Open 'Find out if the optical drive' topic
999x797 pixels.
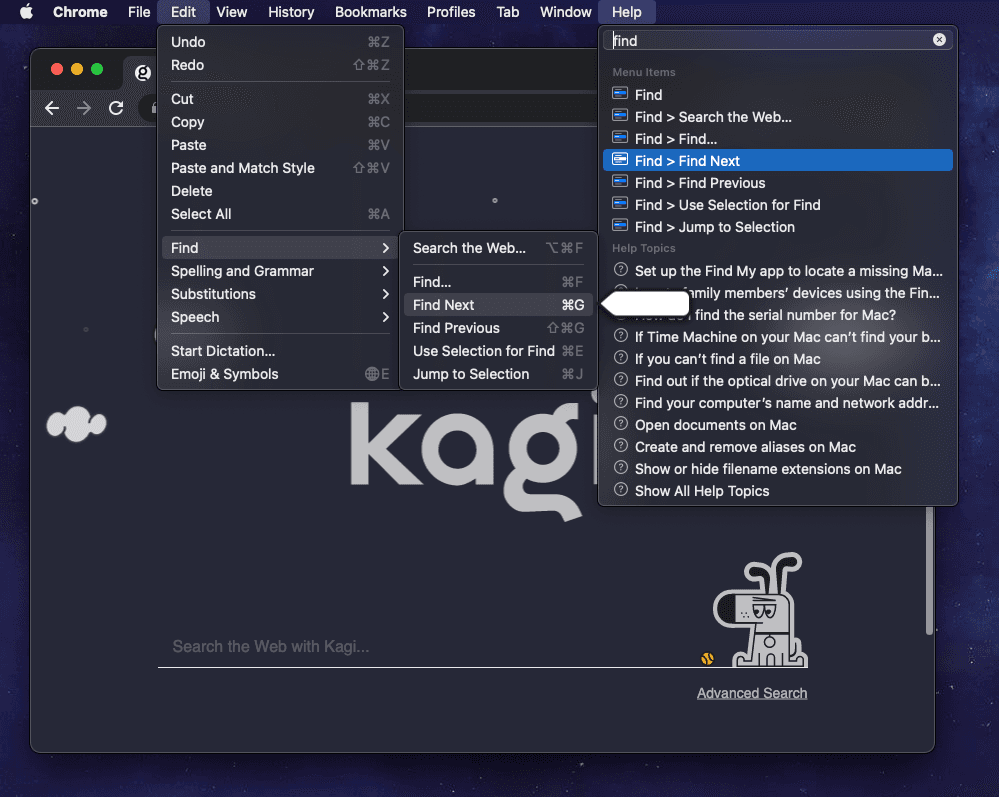click(778, 380)
